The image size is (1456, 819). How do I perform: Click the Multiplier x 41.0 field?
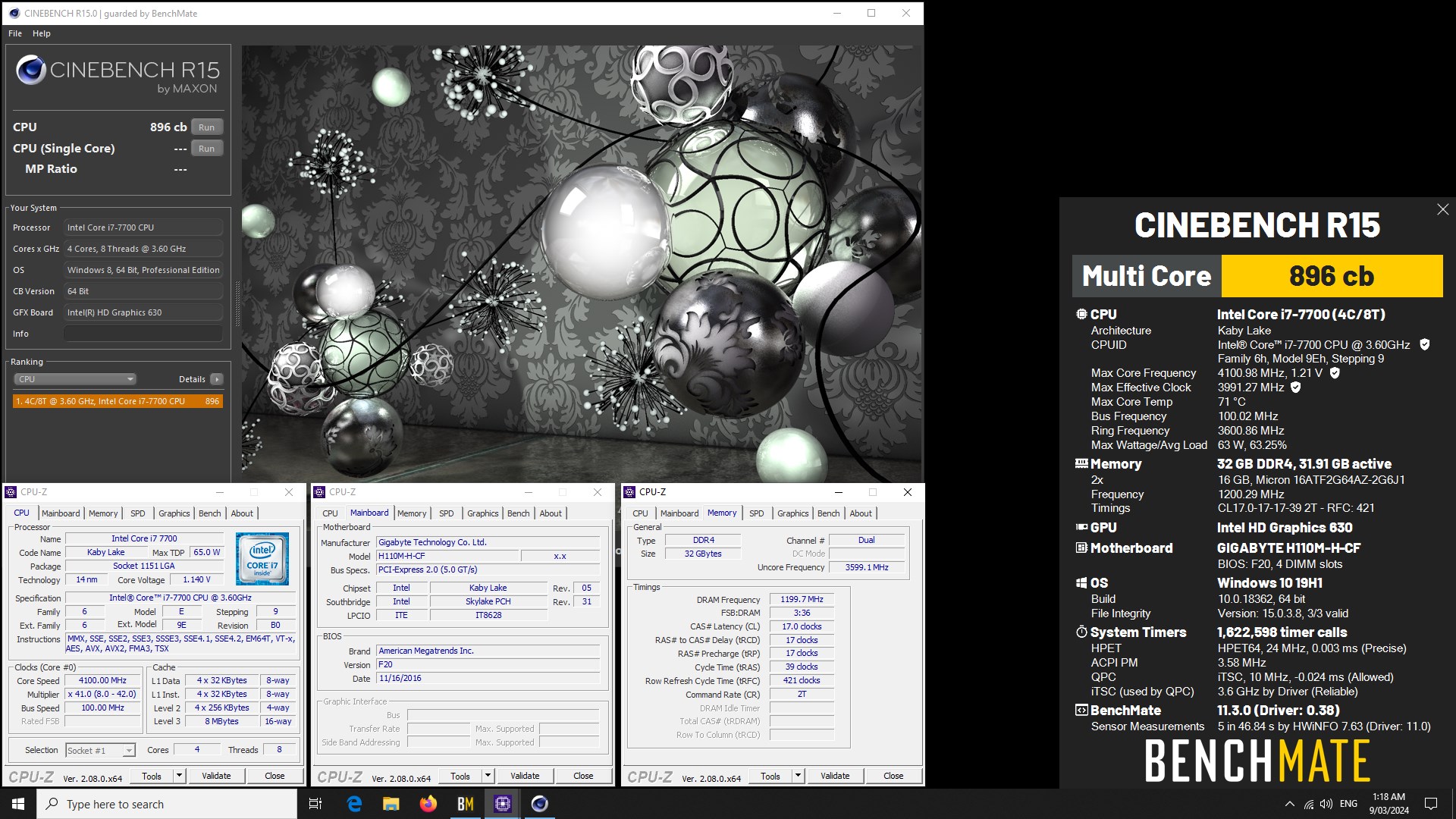[x=103, y=695]
